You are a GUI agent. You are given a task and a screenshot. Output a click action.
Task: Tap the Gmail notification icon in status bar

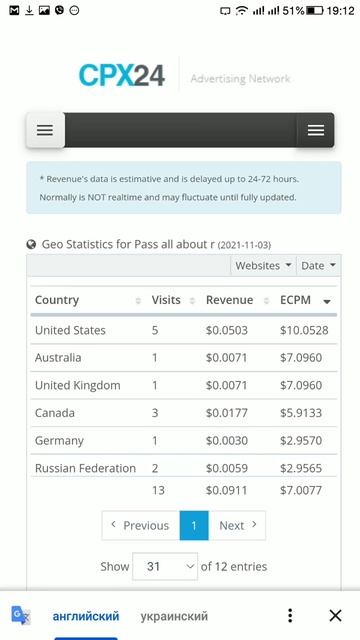[x=14, y=10]
